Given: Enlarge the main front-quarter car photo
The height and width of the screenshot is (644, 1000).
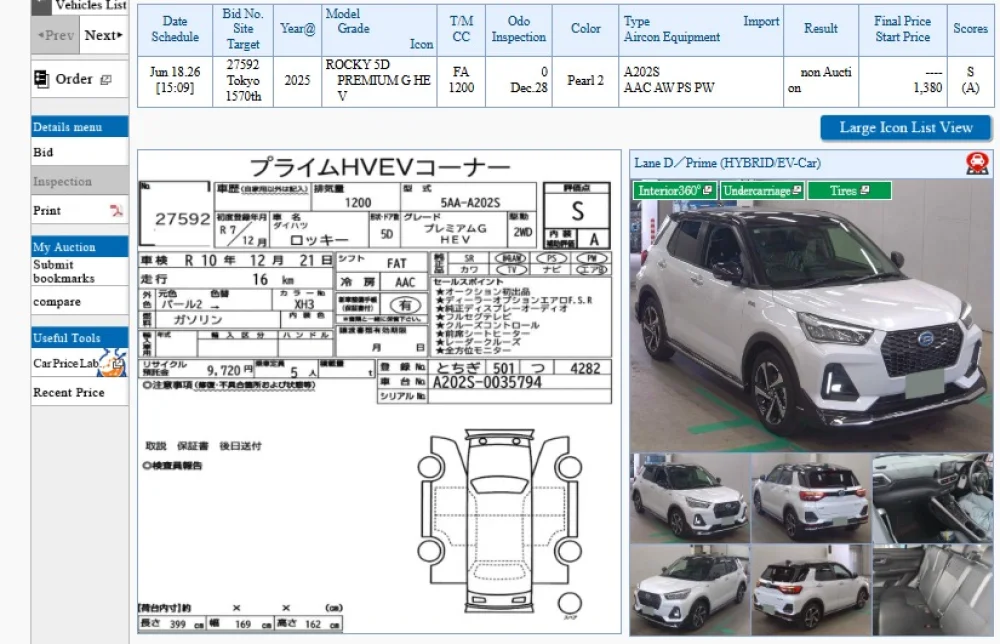Looking at the screenshot, I should point(811,316).
